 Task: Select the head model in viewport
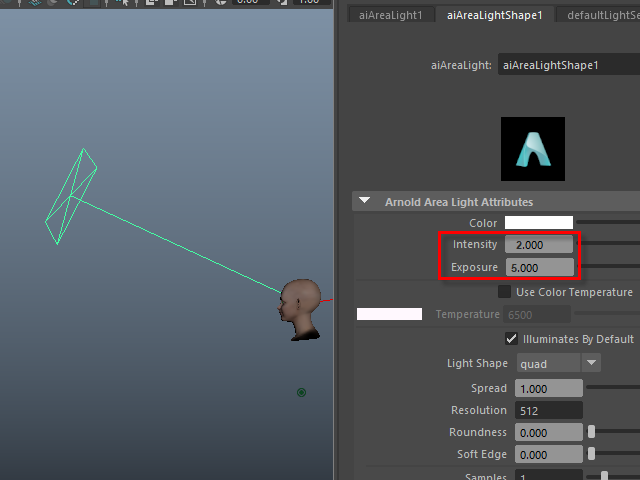tap(301, 308)
